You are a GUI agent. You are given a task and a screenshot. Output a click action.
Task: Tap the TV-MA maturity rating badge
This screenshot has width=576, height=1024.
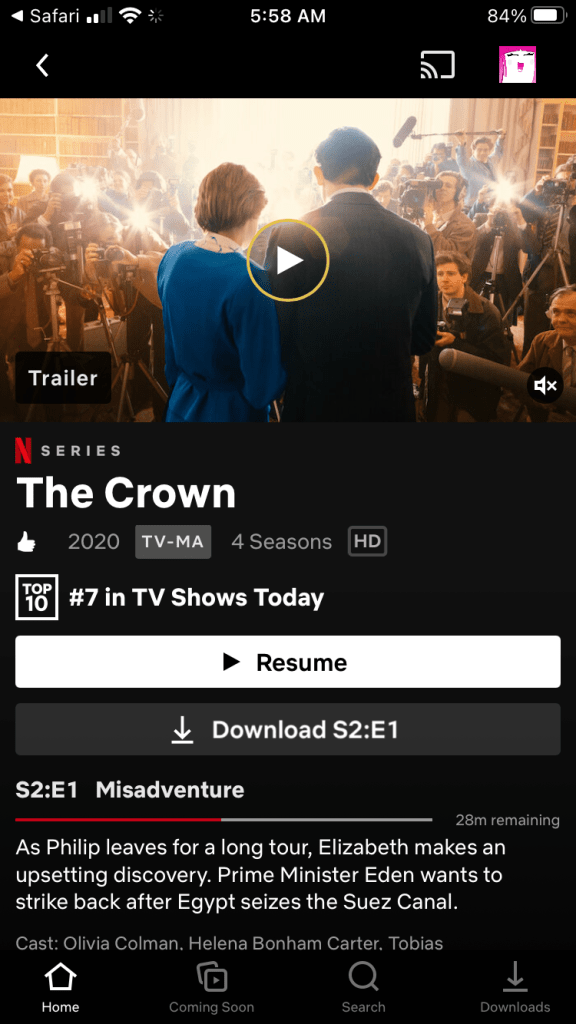(173, 542)
